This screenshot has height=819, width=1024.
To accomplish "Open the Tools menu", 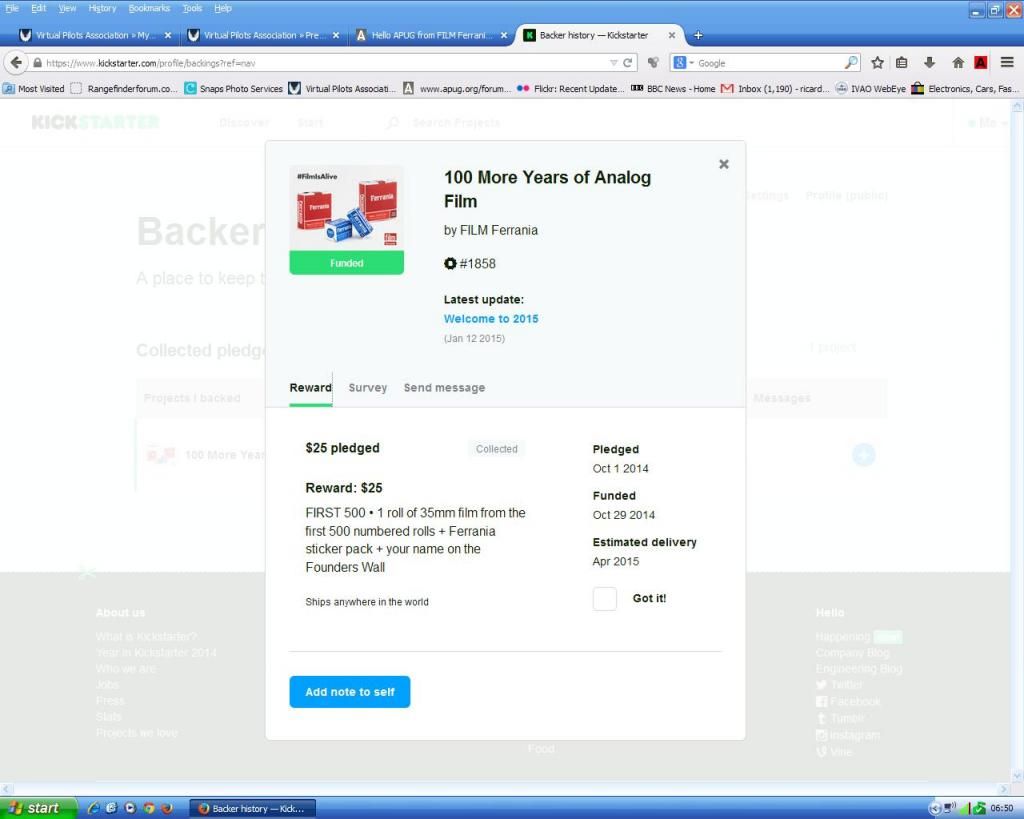I will [192, 8].
